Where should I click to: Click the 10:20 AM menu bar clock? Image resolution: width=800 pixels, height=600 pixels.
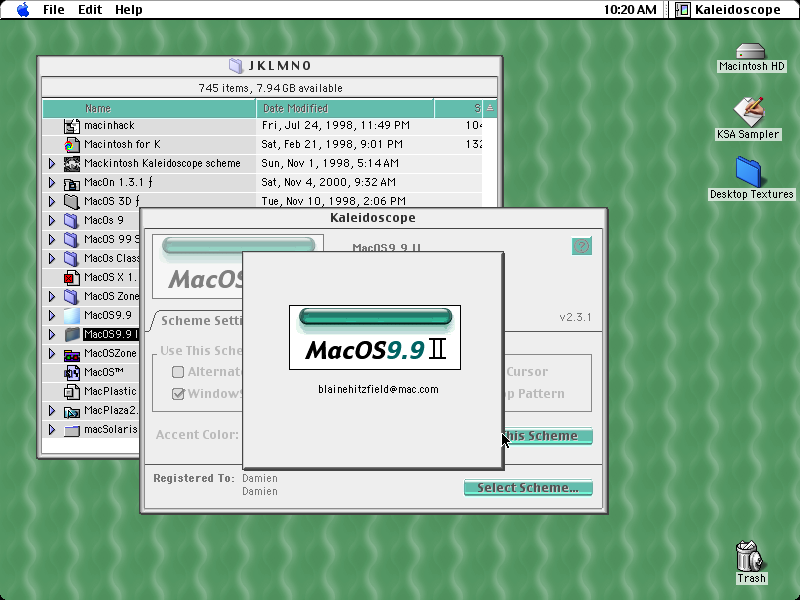point(630,10)
